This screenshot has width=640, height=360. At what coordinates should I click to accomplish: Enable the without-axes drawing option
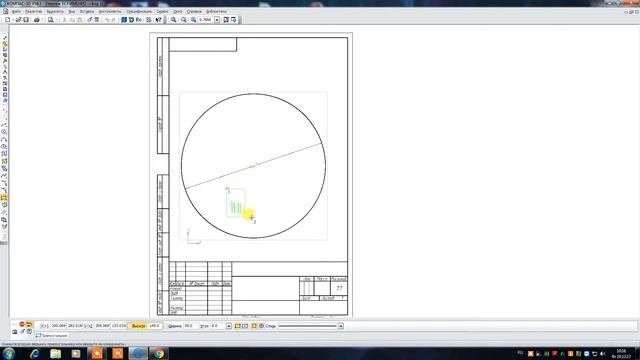click(238, 326)
